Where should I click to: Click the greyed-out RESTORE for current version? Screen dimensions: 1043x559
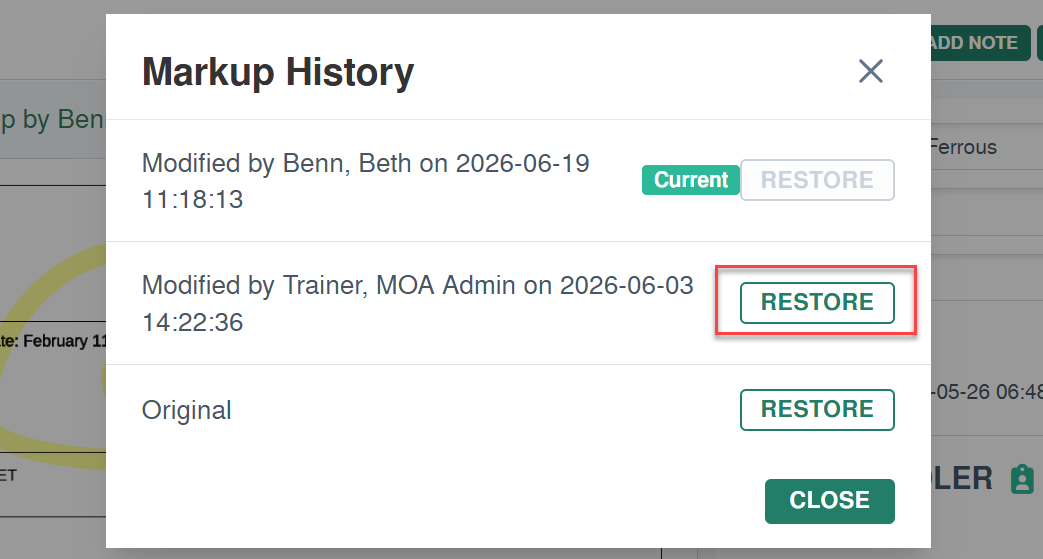click(x=817, y=180)
